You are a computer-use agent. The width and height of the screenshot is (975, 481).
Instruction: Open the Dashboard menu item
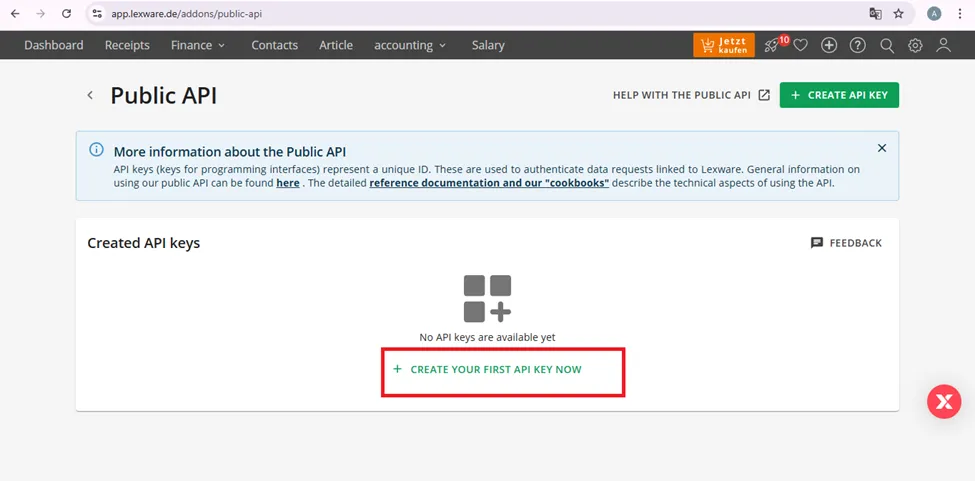click(53, 45)
